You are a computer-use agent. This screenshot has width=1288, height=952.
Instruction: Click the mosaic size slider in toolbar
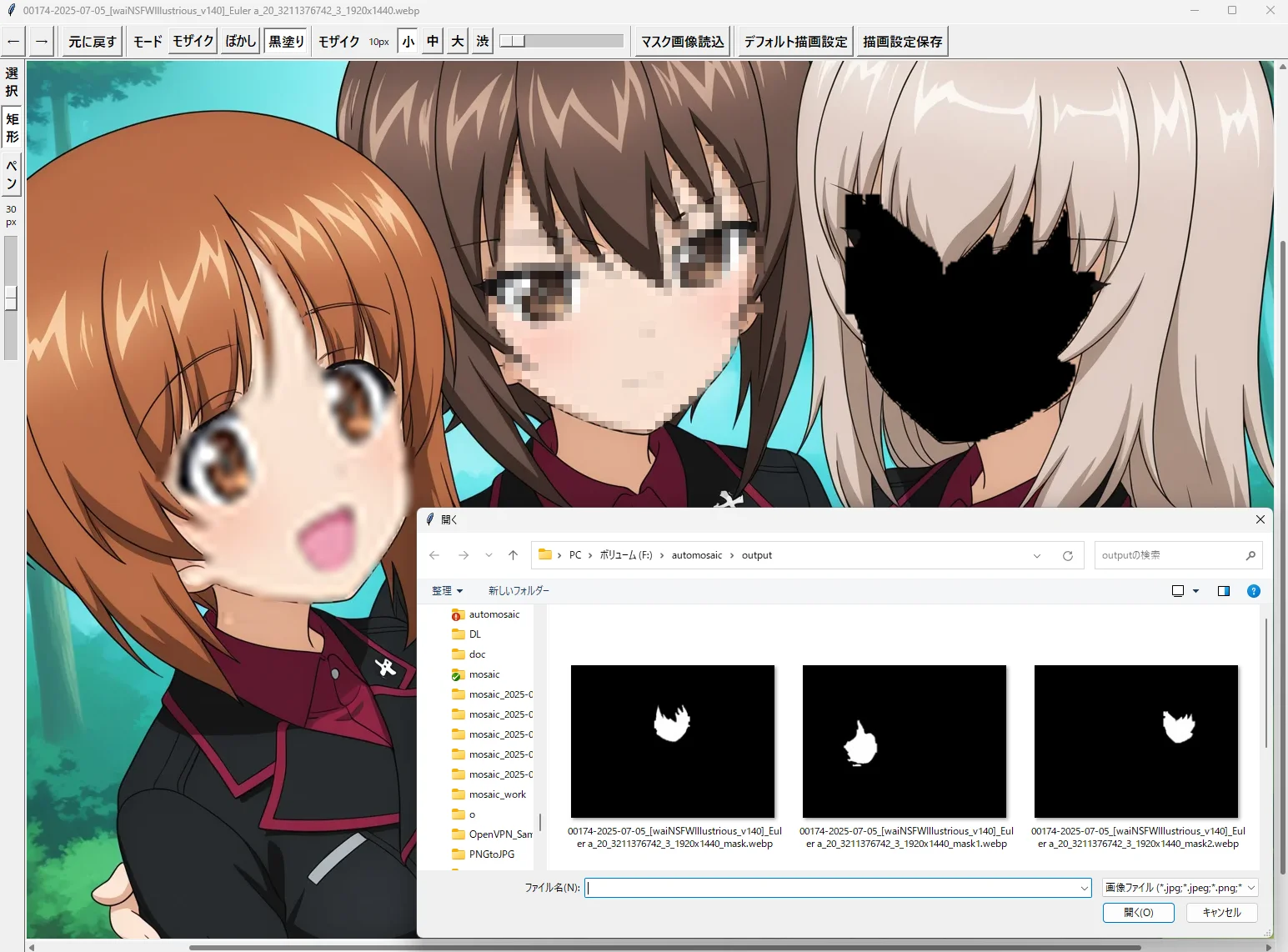561,41
